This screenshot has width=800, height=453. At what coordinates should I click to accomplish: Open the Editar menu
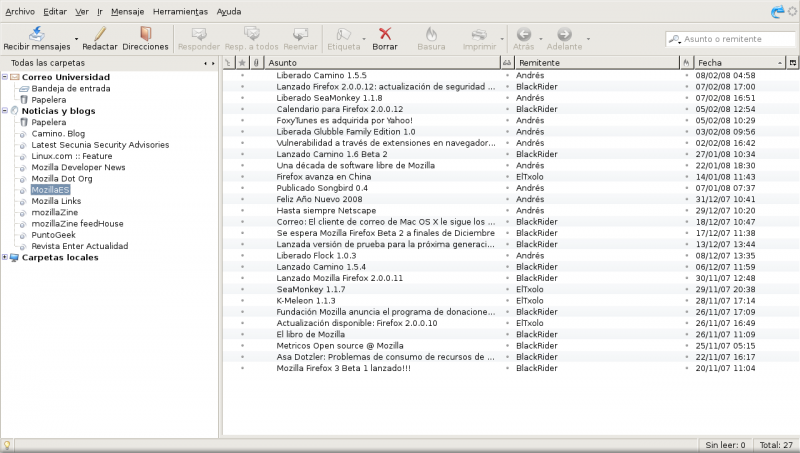click(x=55, y=11)
